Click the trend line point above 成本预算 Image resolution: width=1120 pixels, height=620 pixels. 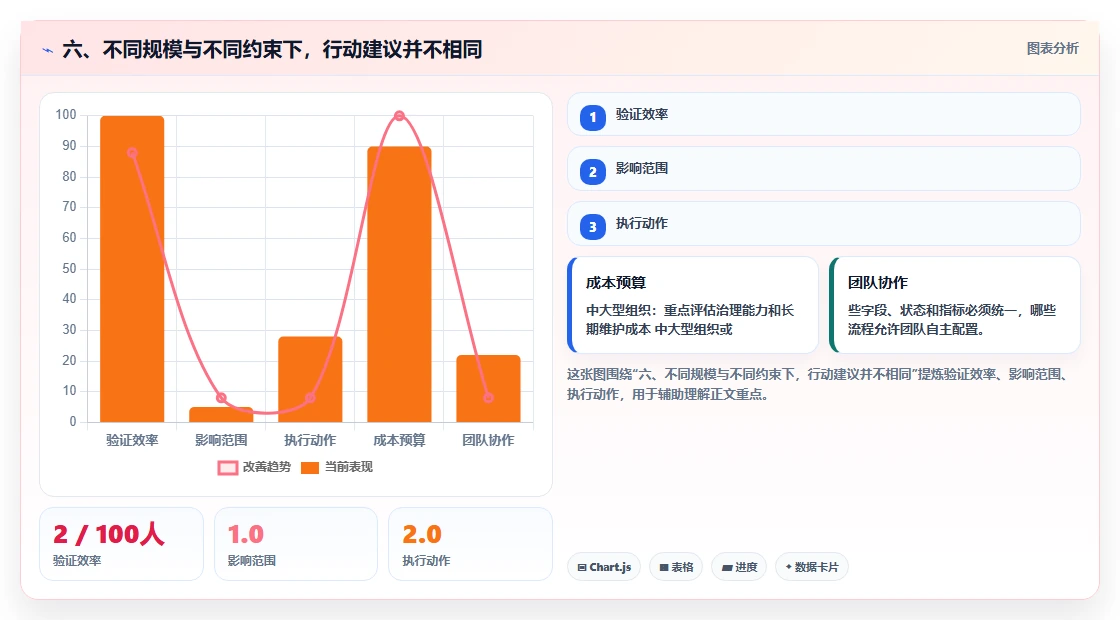click(x=399, y=116)
